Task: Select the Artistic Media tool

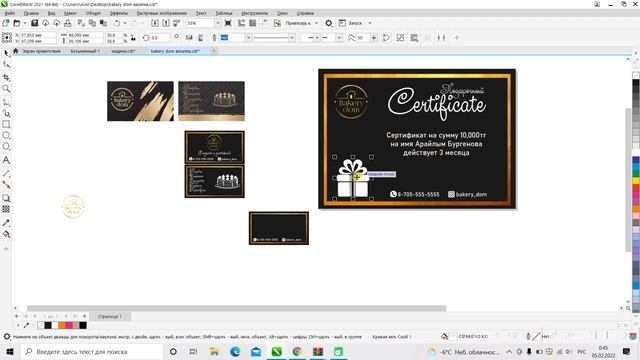Action: 6,113
